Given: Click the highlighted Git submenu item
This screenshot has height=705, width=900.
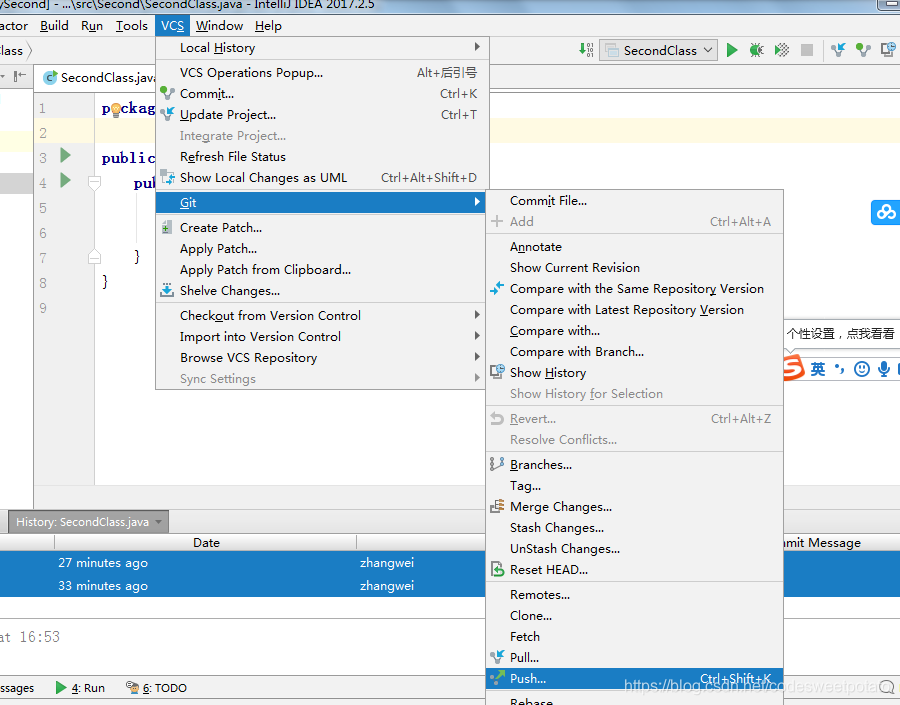Looking at the screenshot, I should [x=320, y=203].
